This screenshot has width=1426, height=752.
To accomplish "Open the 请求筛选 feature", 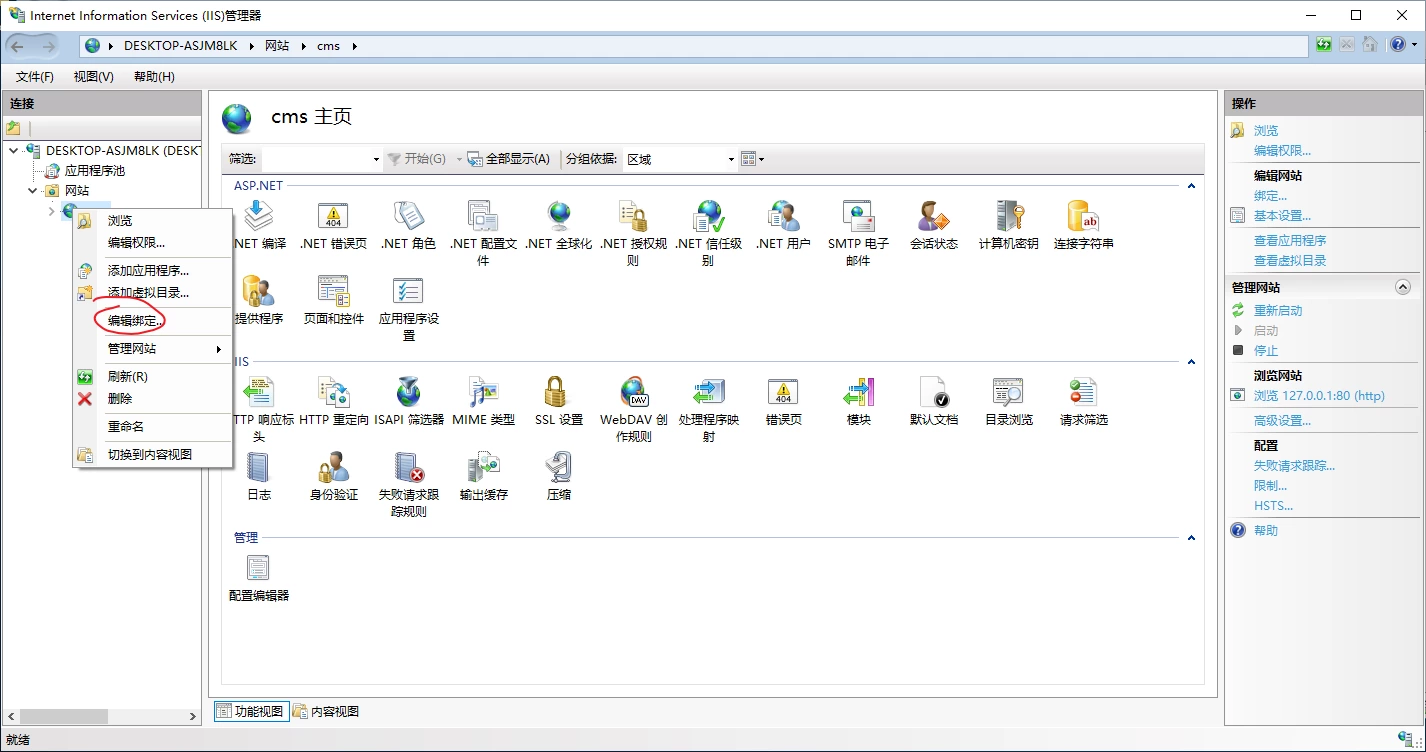I will coord(1083,401).
